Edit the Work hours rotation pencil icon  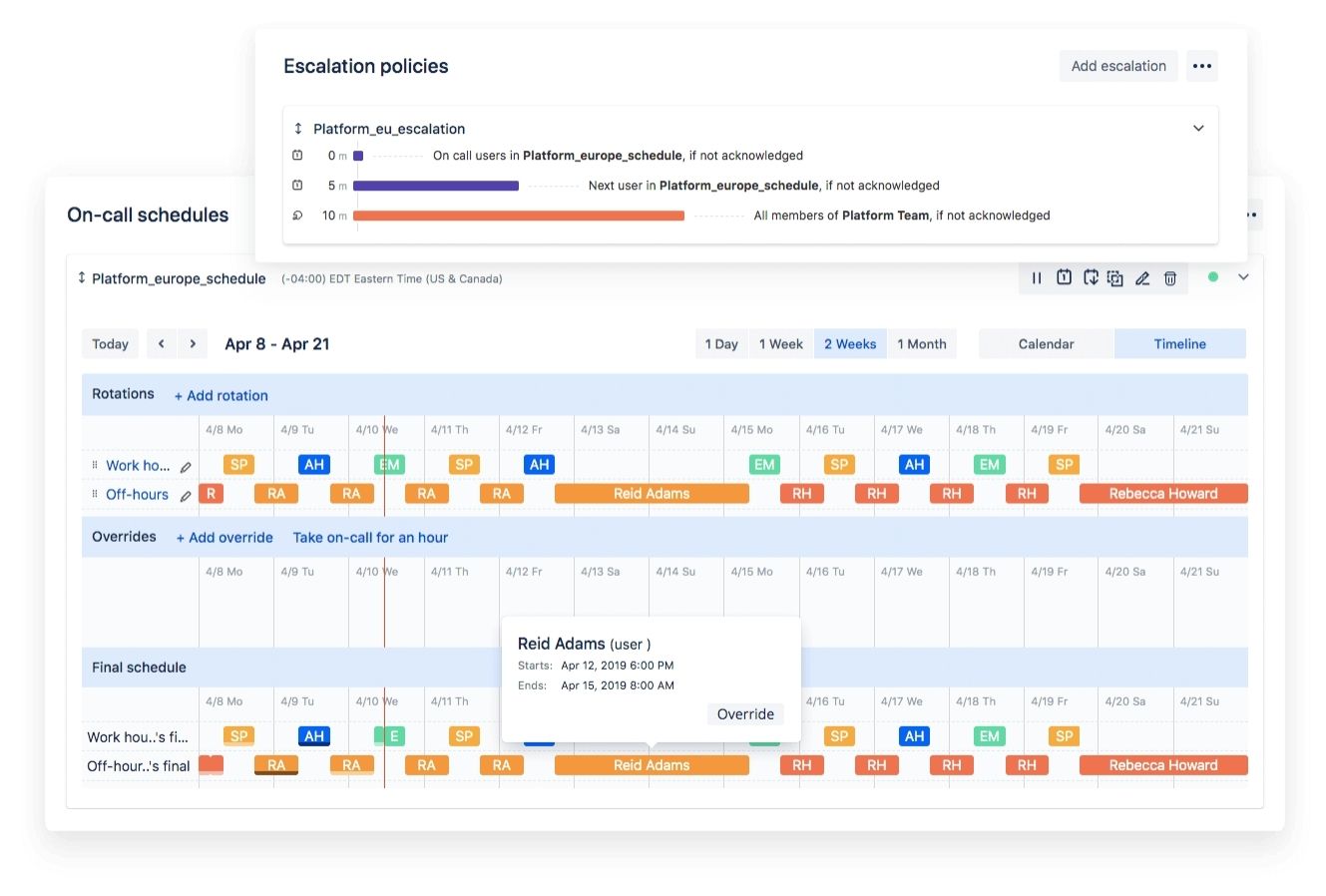[186, 466]
